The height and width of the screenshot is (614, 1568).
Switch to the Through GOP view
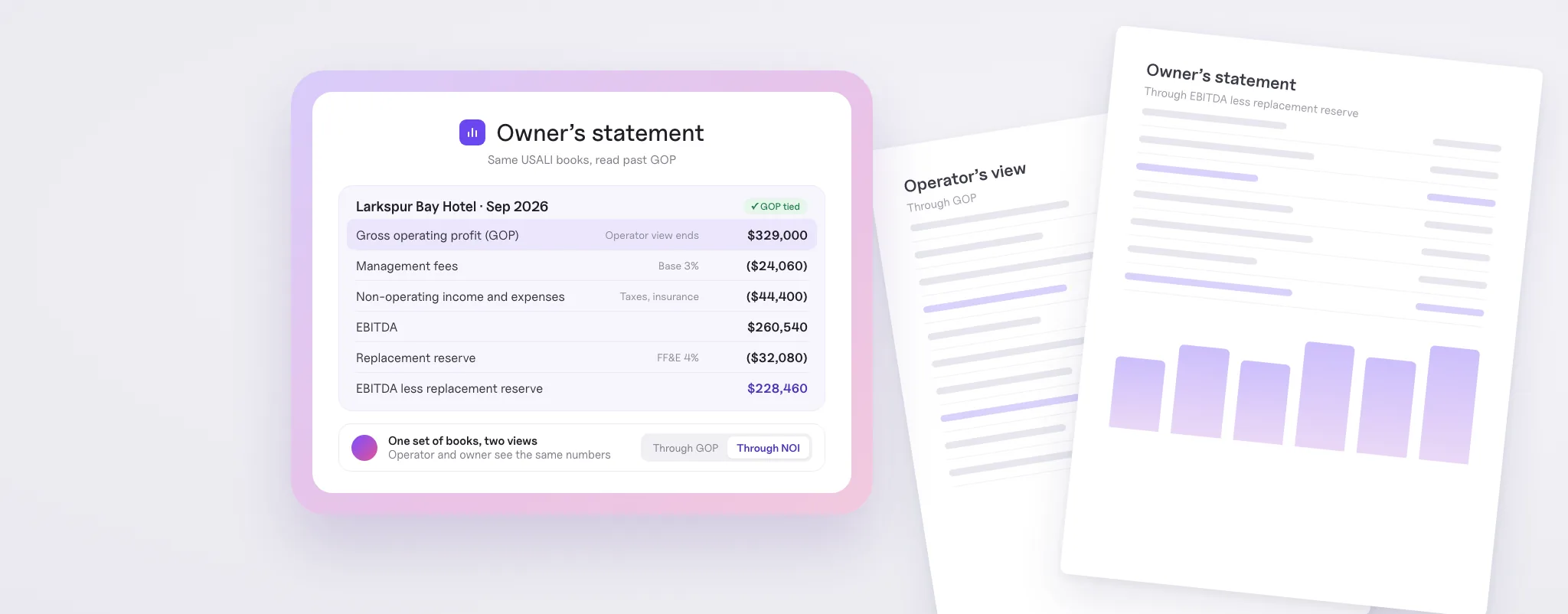(x=685, y=448)
